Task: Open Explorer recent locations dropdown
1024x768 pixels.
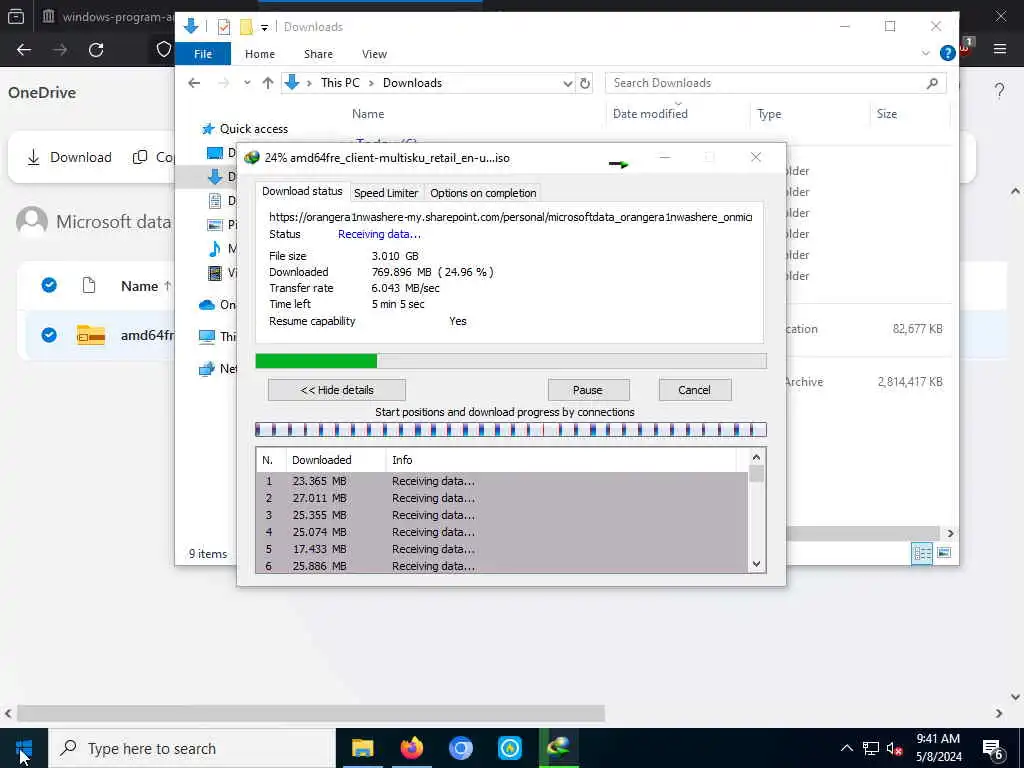Action: click(x=247, y=83)
